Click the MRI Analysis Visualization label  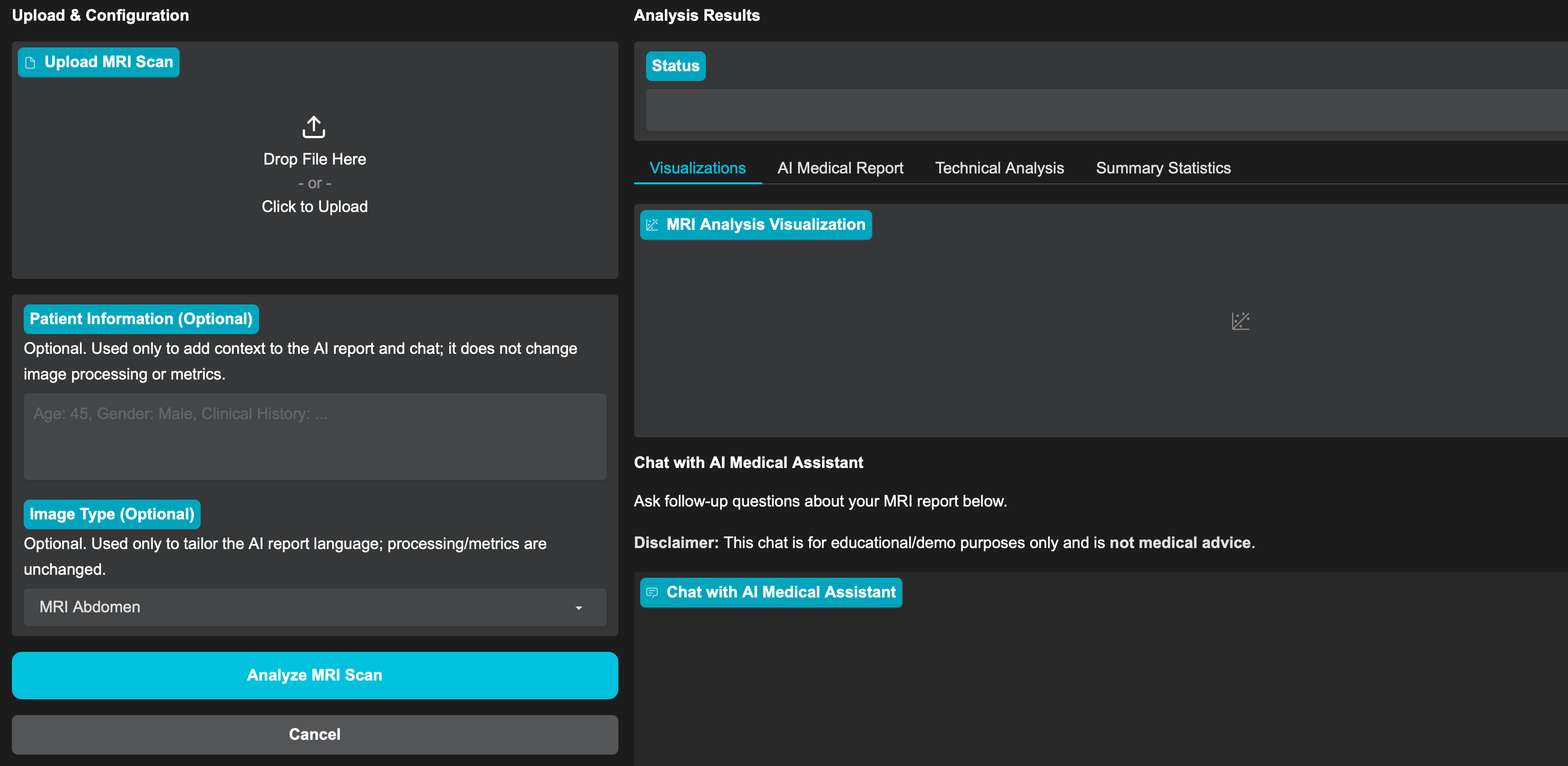[x=756, y=224]
